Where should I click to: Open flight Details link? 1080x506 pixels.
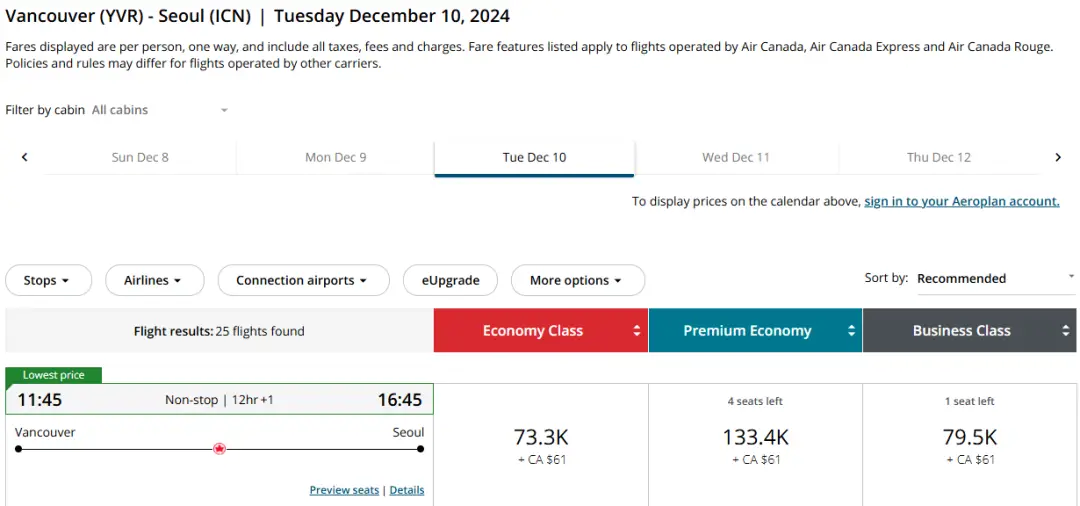pyautogui.click(x=407, y=490)
